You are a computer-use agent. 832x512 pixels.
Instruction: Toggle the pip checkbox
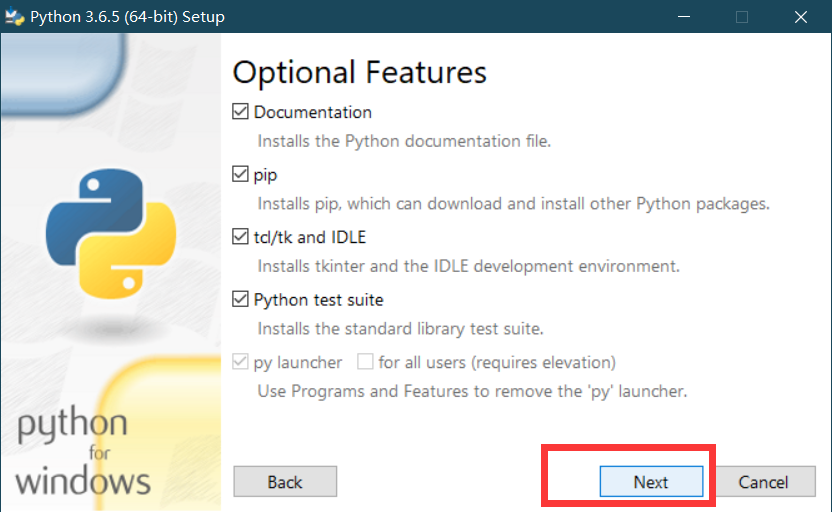tap(240, 174)
